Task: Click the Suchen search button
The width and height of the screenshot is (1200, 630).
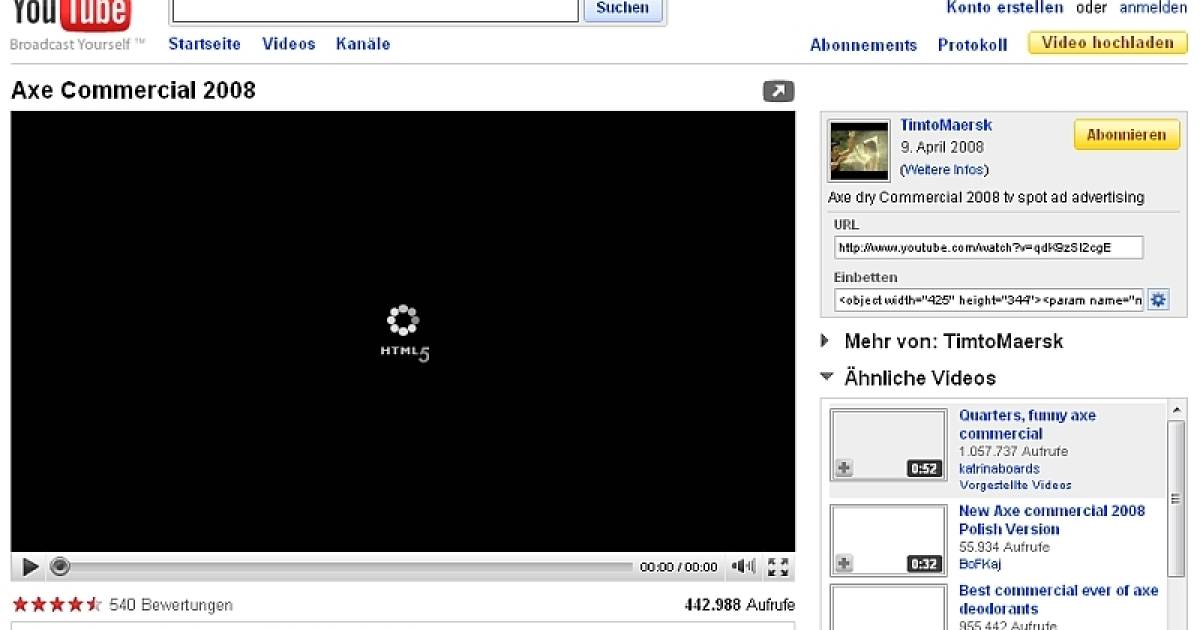Action: pyautogui.click(x=622, y=8)
